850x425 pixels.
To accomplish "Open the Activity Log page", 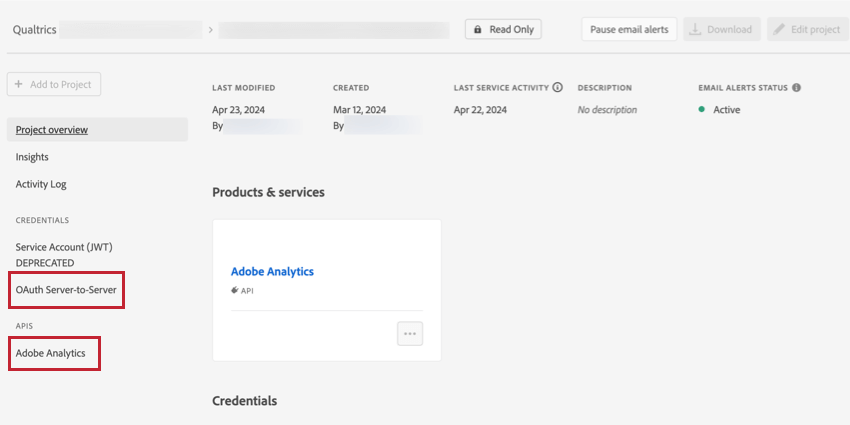I will point(41,184).
